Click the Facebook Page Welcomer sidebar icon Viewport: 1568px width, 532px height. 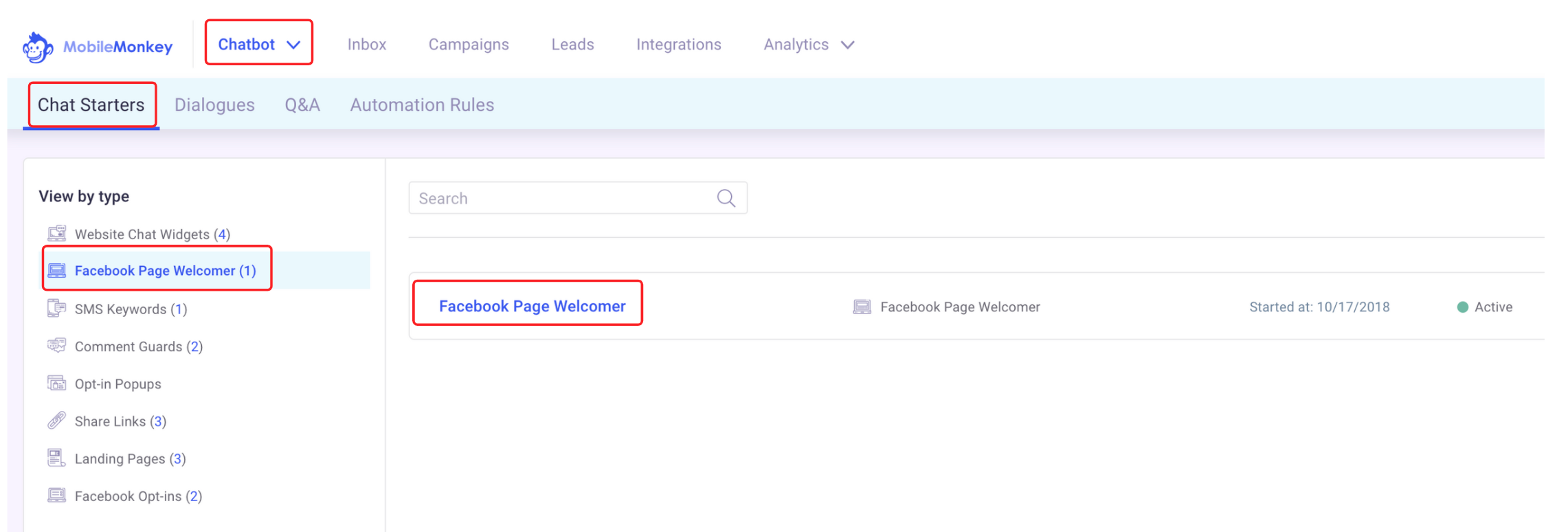point(57,270)
